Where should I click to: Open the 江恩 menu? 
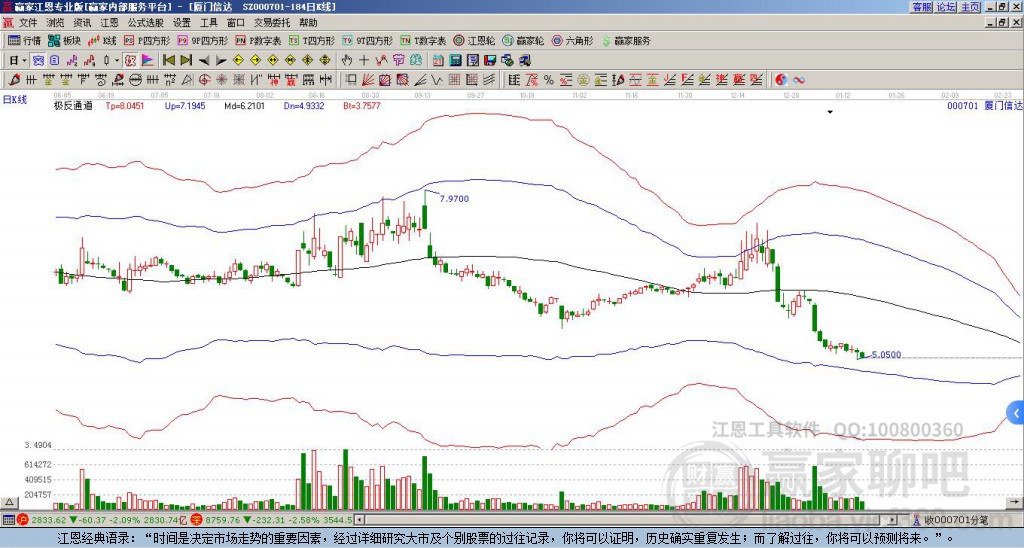click(x=109, y=23)
